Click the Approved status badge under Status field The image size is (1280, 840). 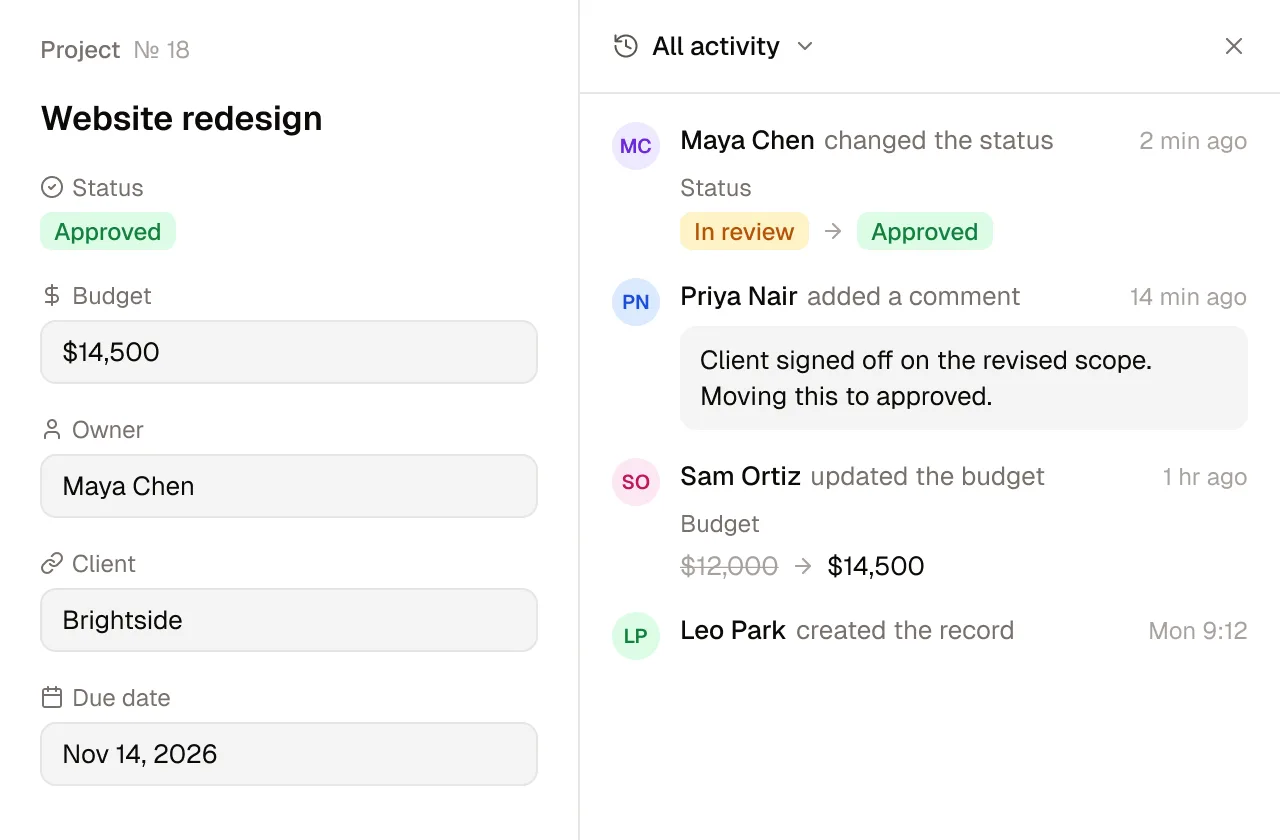click(108, 231)
